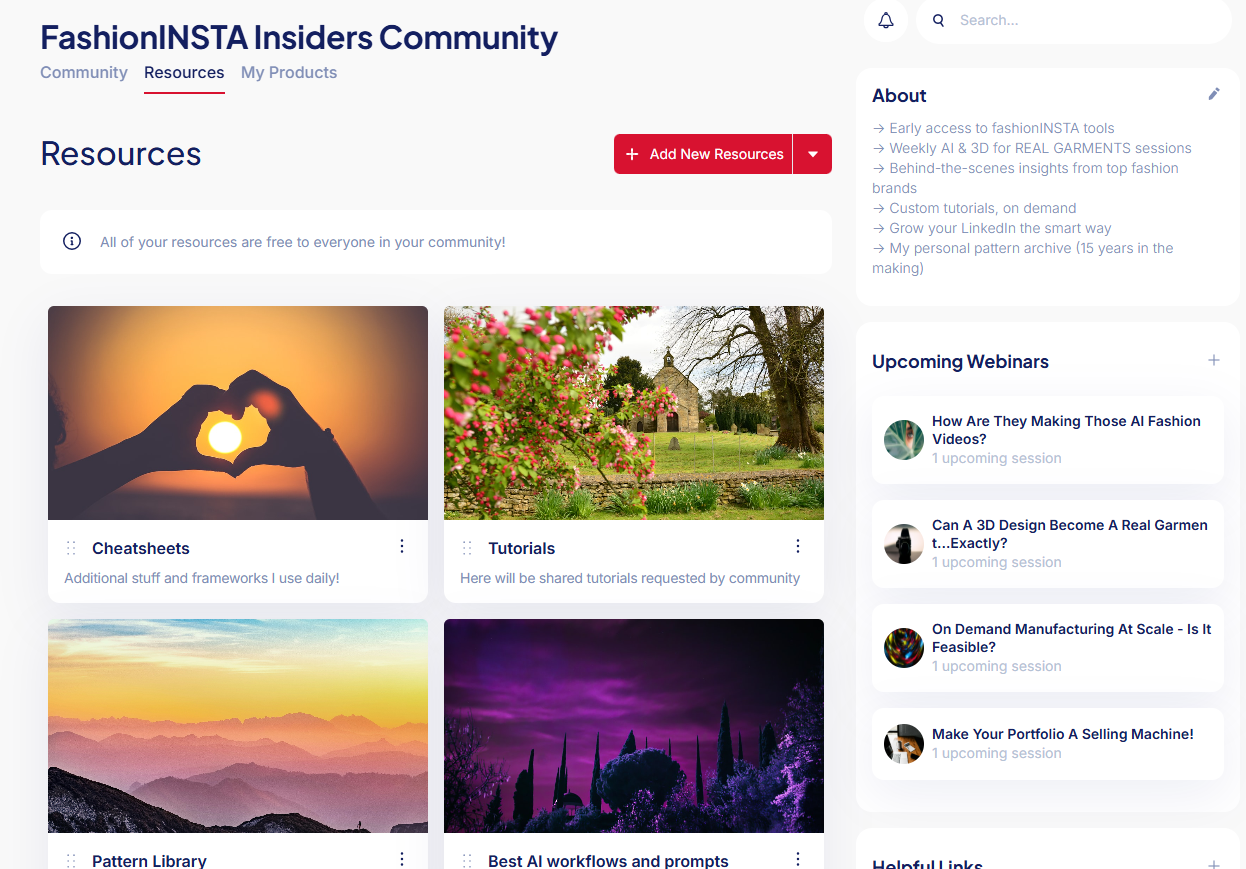Screen dimensions: 1246x869
Task: Open Tutorials three-dot options menu
Action: click(x=798, y=546)
